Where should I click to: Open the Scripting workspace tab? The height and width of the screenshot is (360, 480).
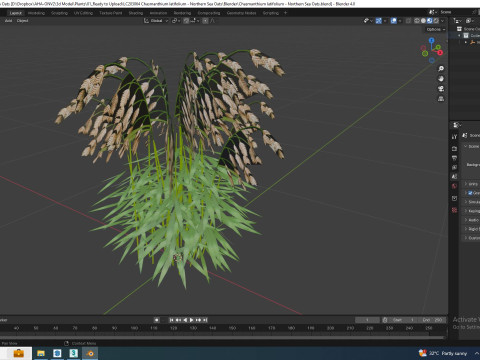(x=271, y=13)
